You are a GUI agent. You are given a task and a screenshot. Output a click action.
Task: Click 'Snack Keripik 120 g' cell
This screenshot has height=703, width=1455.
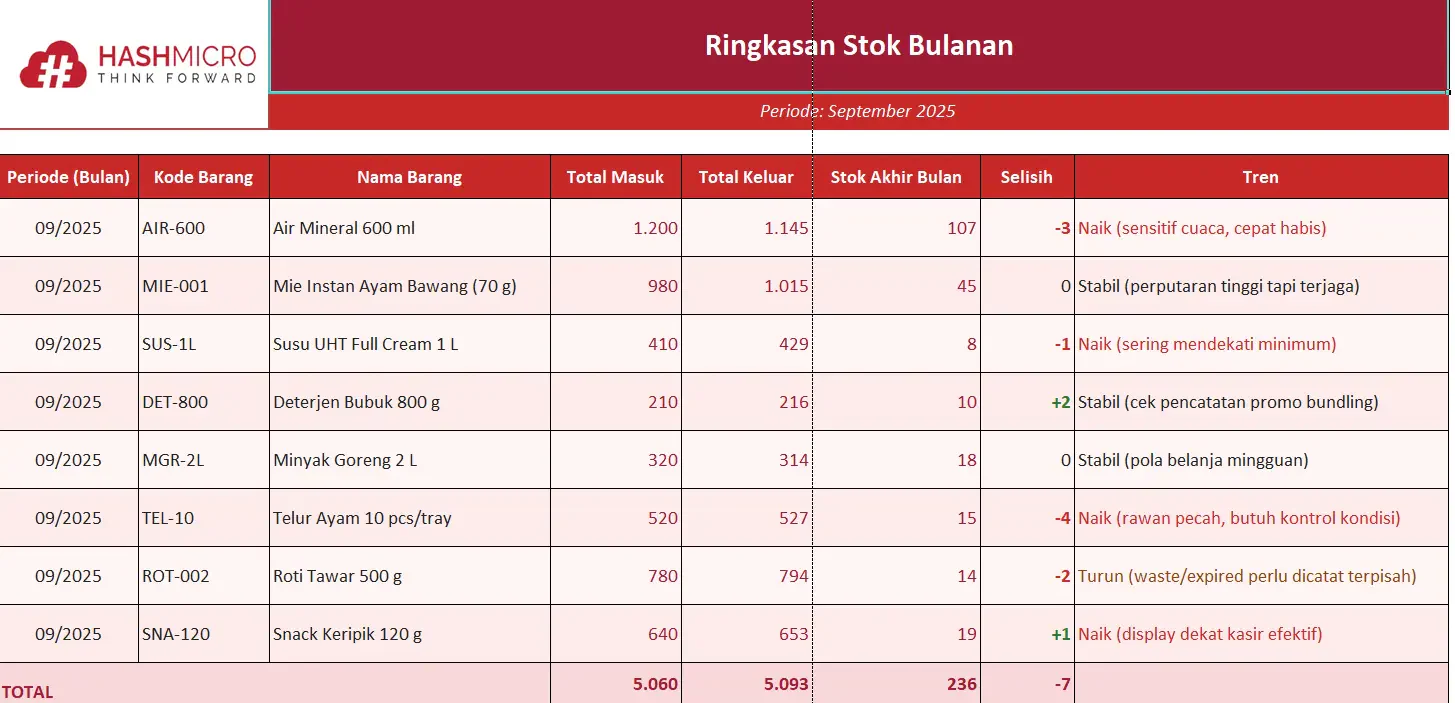(410, 634)
